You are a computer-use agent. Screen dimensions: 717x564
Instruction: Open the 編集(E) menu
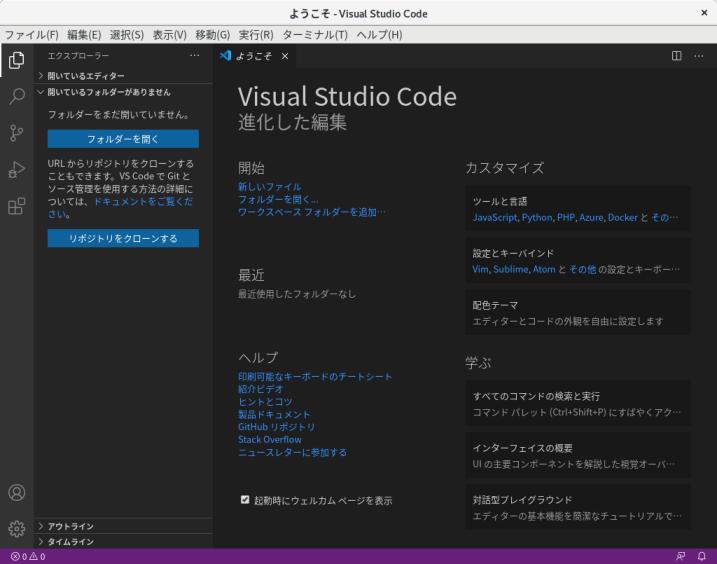tap(84, 35)
